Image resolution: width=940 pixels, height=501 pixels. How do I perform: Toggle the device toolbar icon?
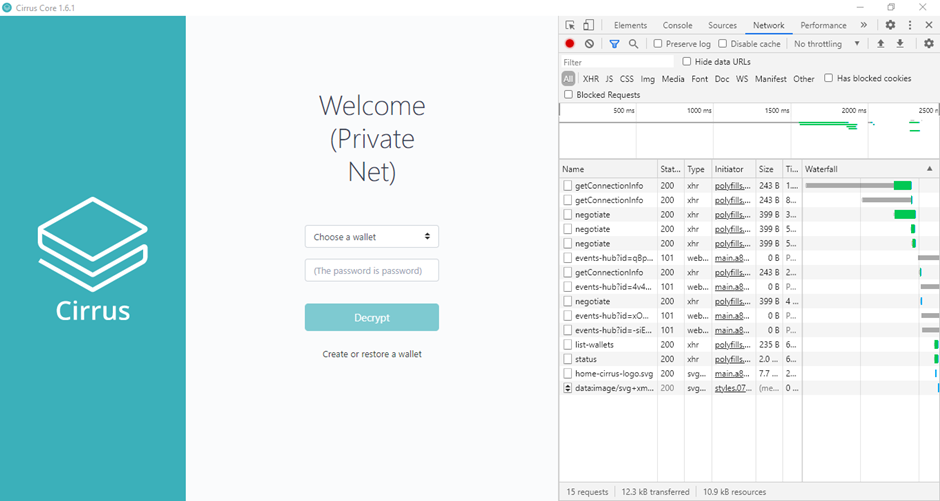point(589,25)
